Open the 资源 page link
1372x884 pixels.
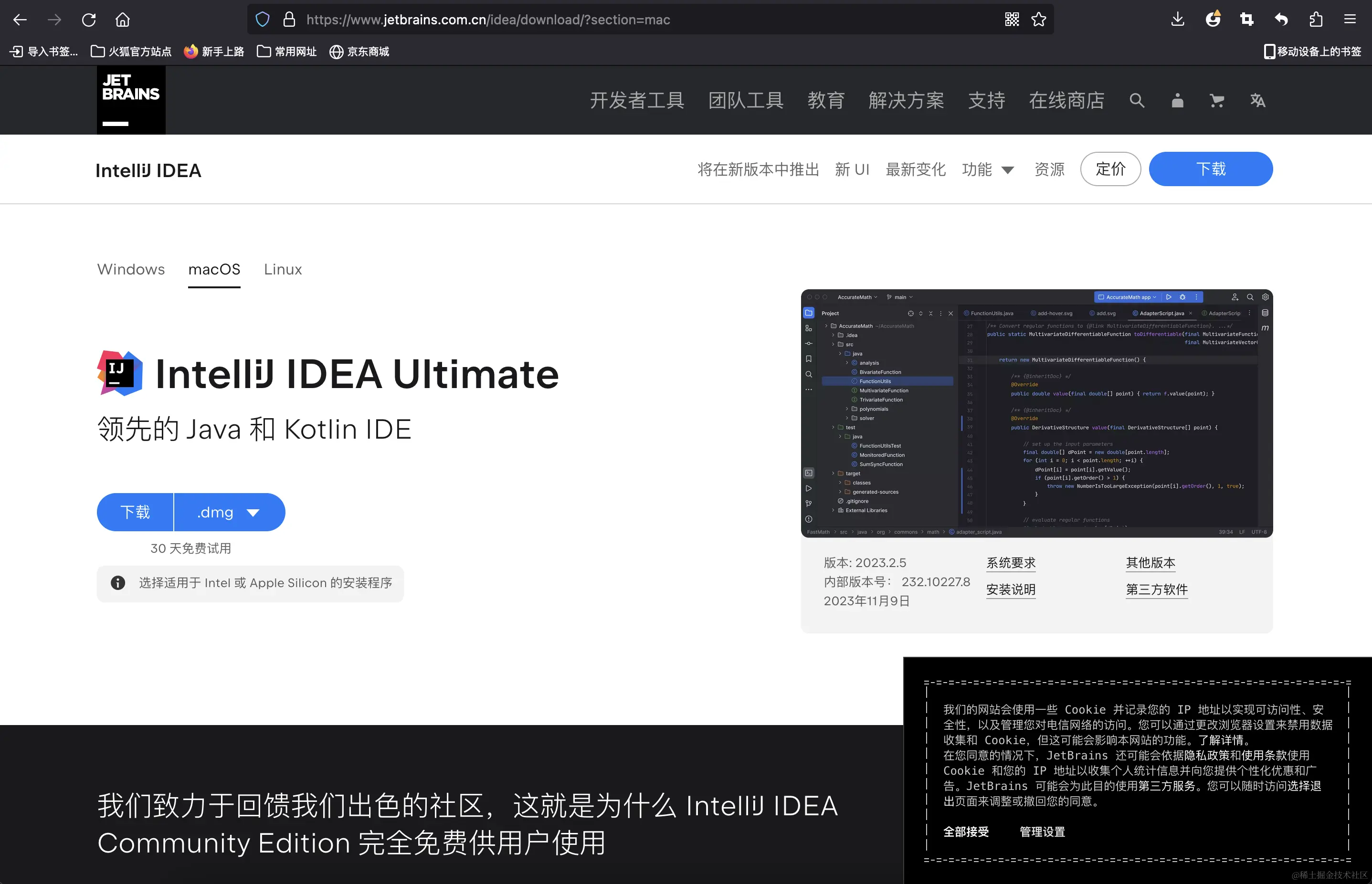pos(1049,169)
